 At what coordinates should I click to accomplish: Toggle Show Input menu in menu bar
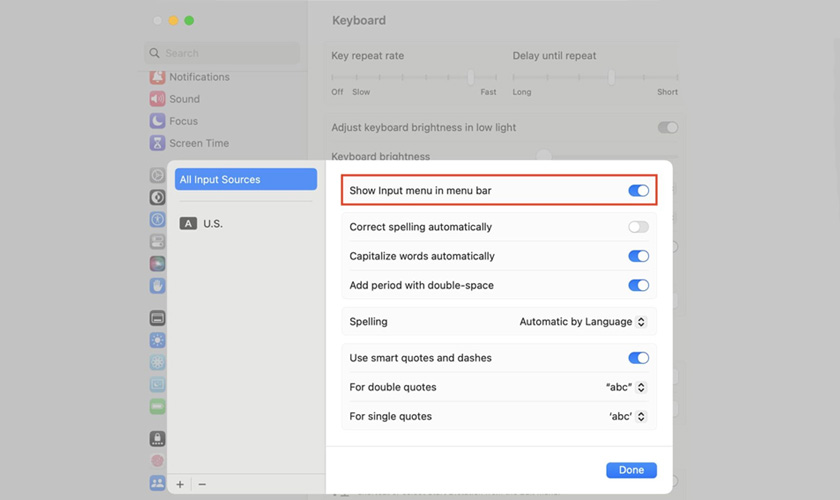coord(639,191)
